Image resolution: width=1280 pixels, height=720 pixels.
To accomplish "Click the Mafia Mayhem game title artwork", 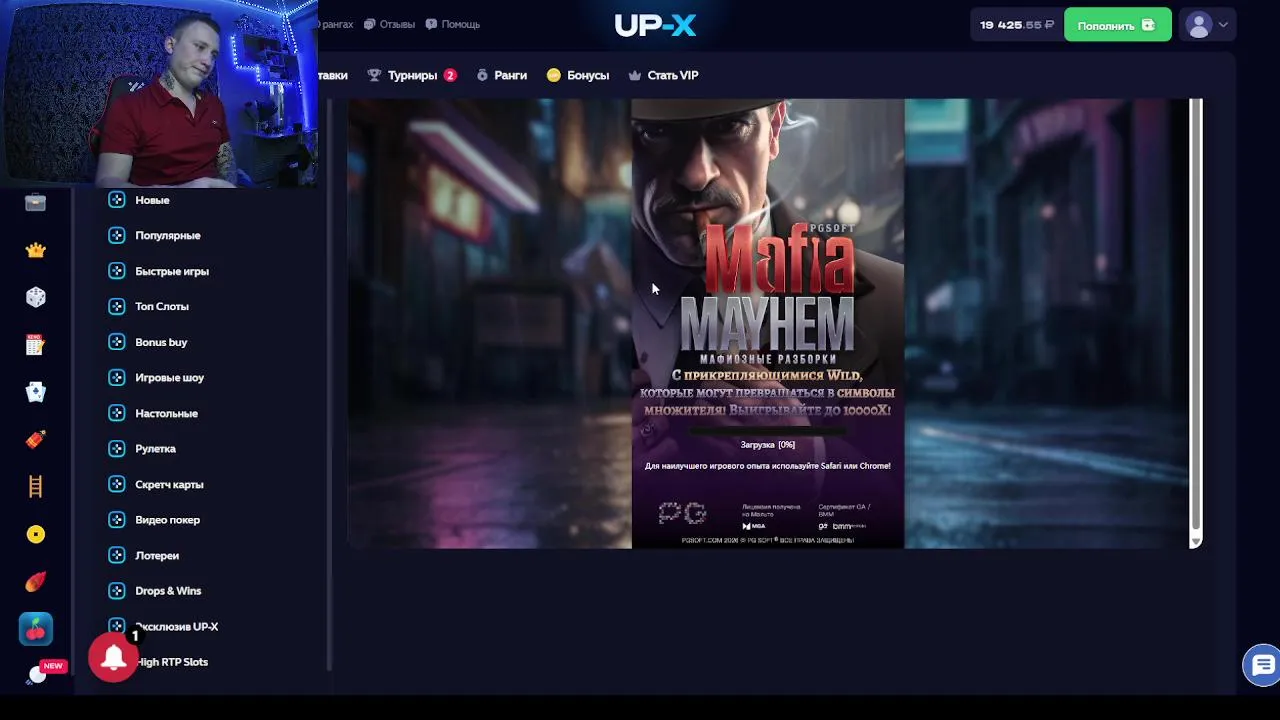I will pyautogui.click(x=768, y=290).
